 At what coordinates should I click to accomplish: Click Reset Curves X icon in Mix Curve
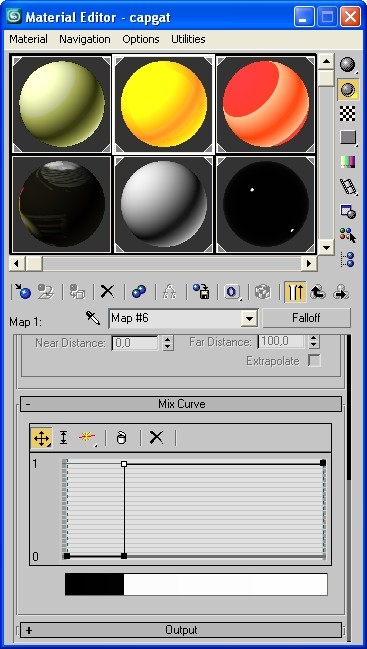pos(156,437)
